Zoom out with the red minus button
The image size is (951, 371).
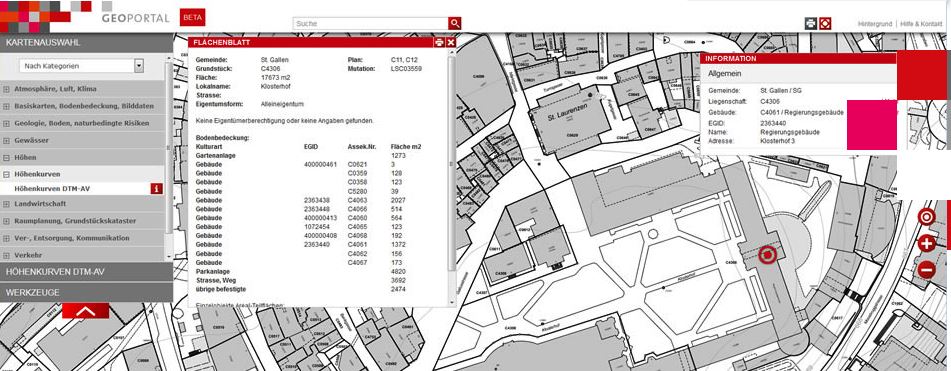click(x=926, y=269)
